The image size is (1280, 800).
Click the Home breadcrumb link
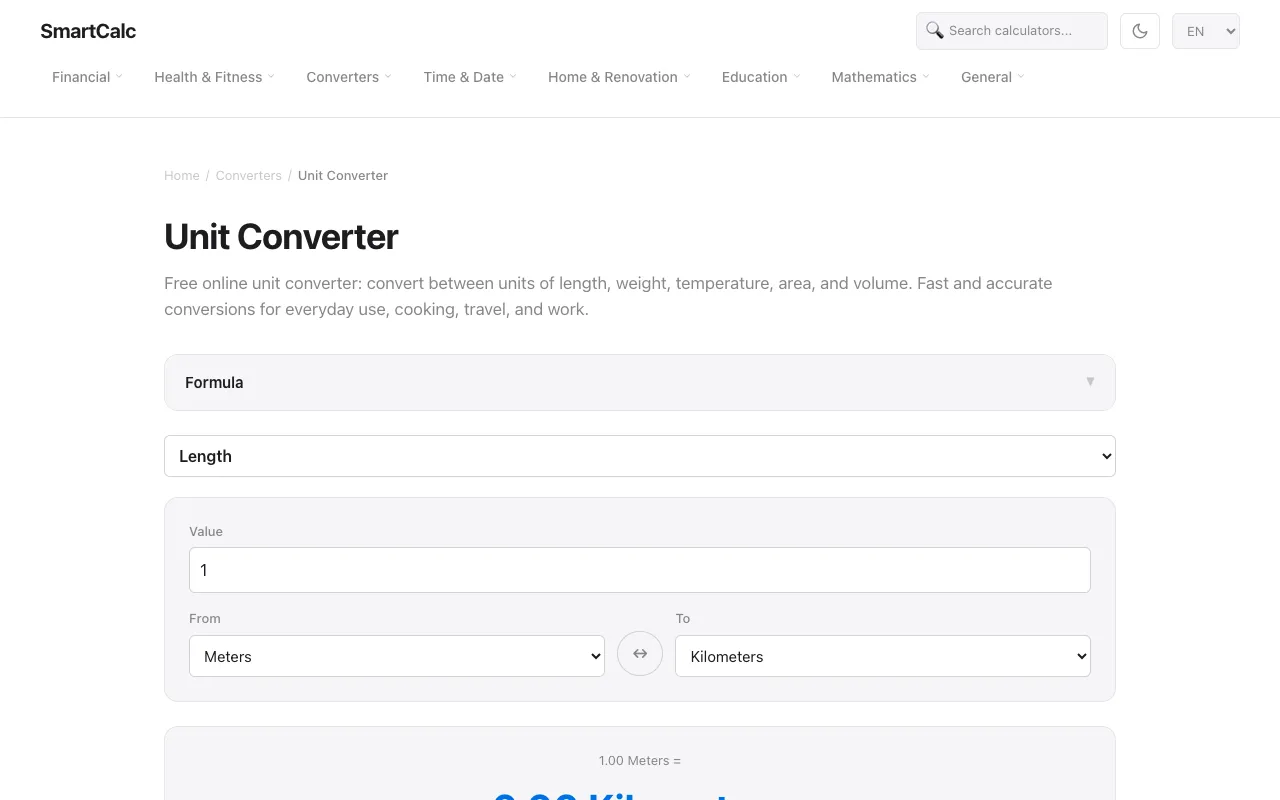pos(182,175)
